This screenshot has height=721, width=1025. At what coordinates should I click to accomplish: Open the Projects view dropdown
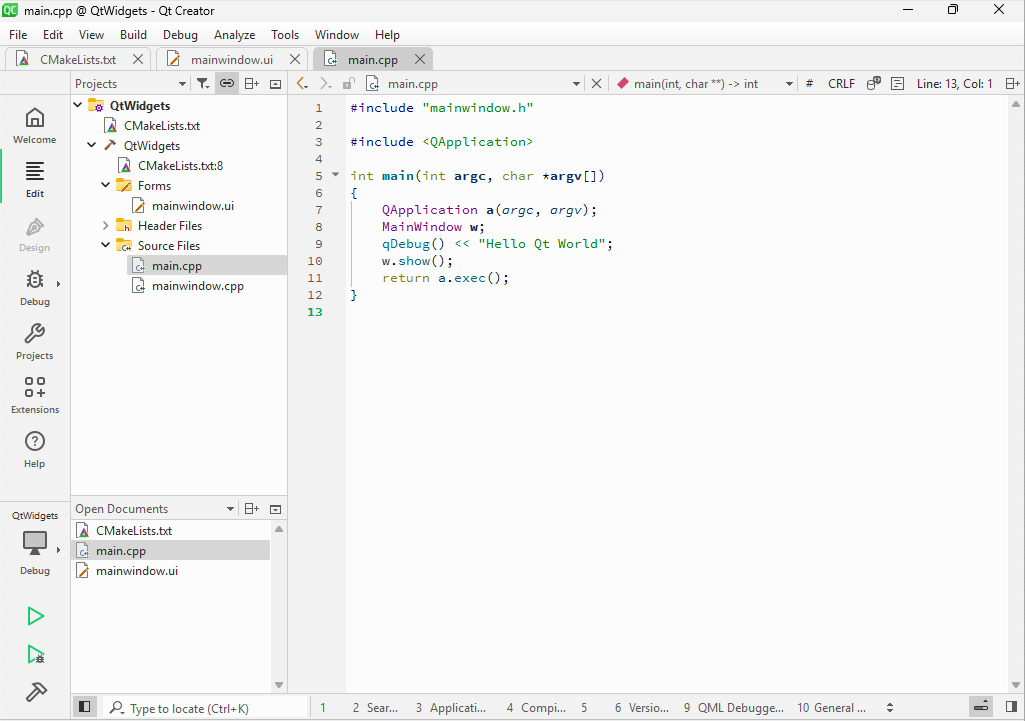coord(130,84)
